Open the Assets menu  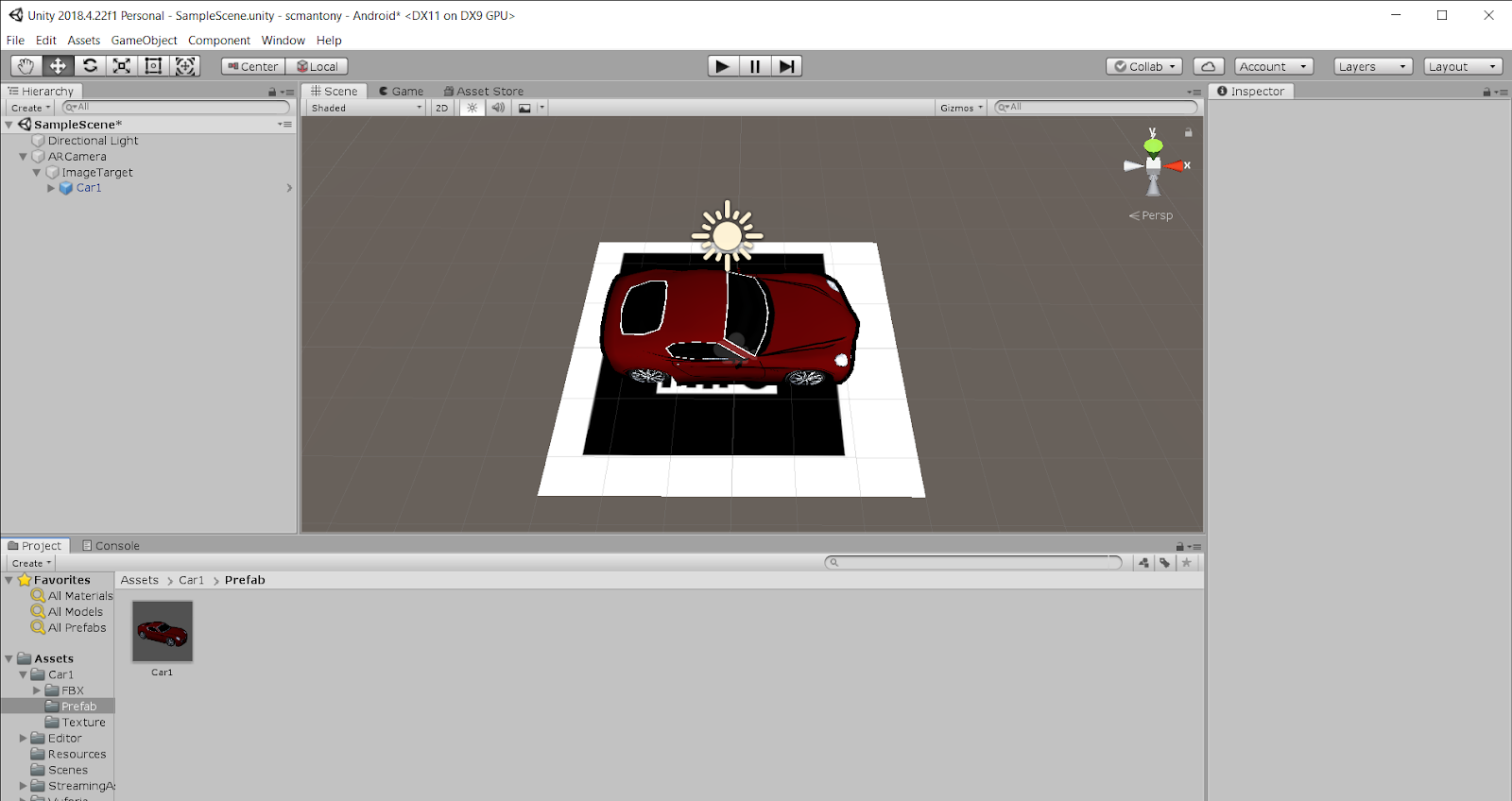(x=84, y=41)
